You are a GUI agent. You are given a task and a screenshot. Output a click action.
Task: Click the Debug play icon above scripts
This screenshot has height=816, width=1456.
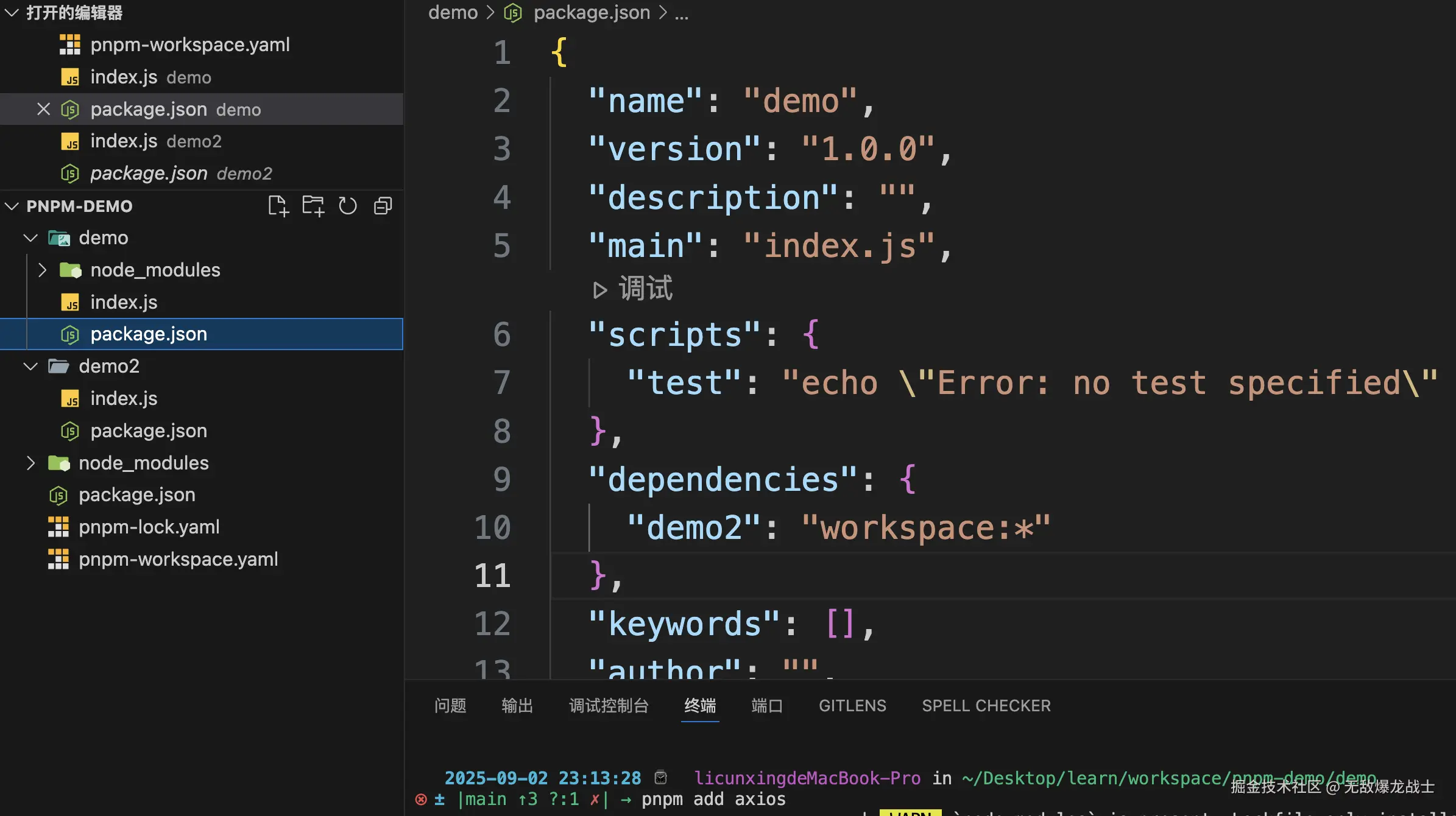click(600, 290)
